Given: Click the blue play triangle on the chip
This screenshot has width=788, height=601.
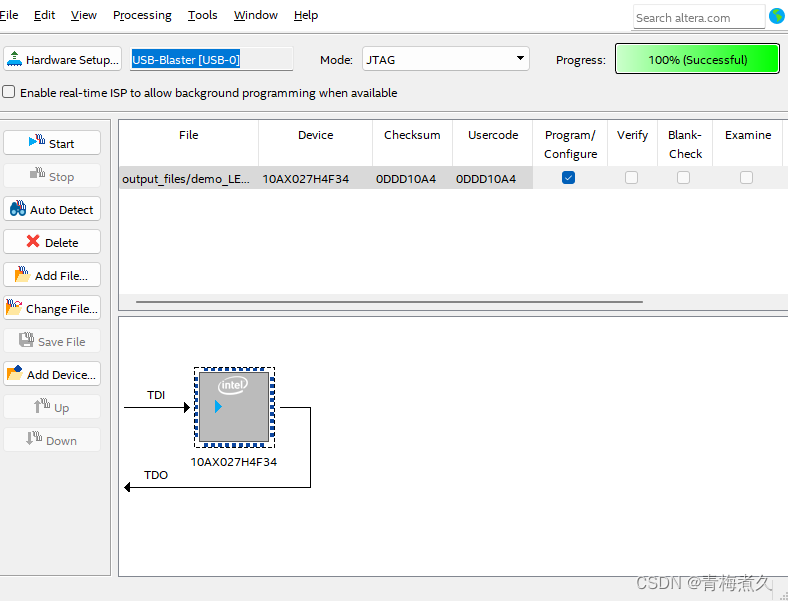Looking at the screenshot, I should [x=218, y=406].
